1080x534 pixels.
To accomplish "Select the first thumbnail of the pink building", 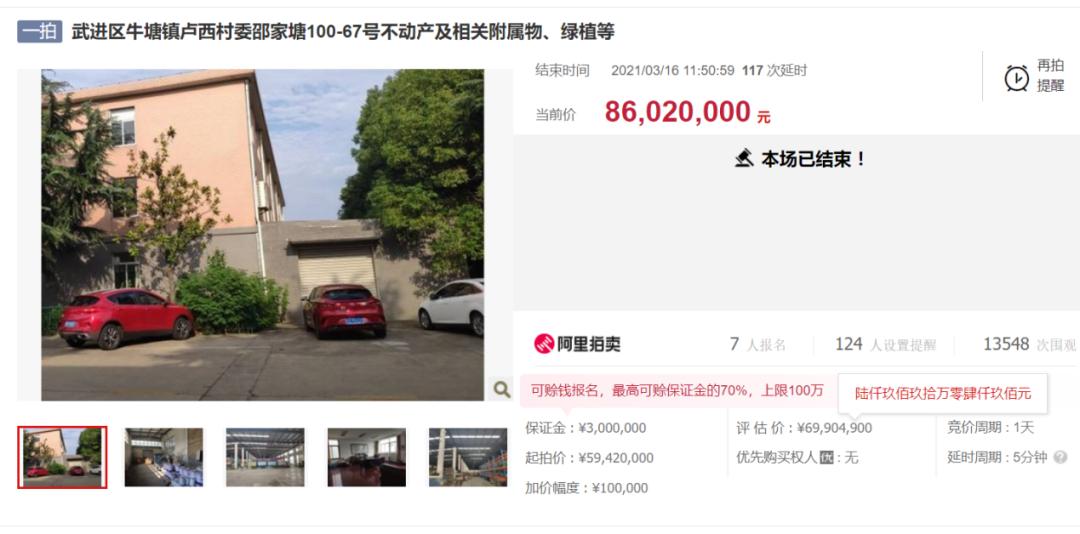I will (x=62, y=458).
